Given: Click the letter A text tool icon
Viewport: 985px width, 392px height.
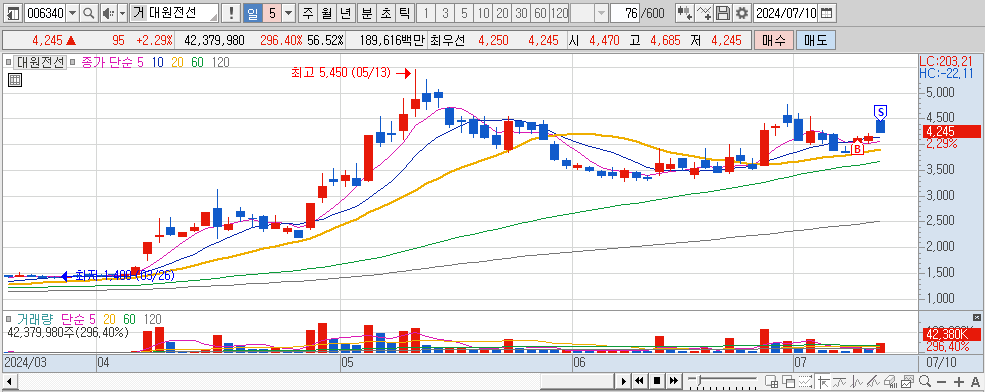Looking at the screenshot, I should pyautogui.click(x=976, y=381).
